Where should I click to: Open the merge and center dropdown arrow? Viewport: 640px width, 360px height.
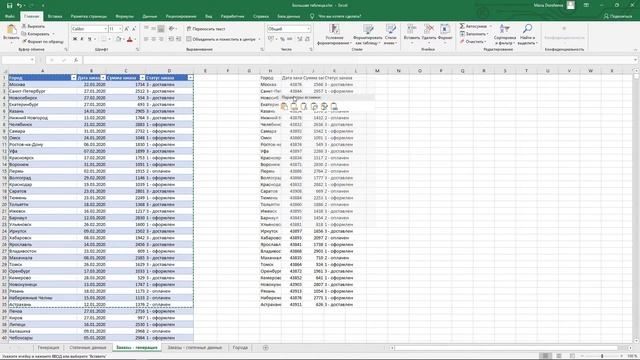pyautogui.click(x=259, y=39)
